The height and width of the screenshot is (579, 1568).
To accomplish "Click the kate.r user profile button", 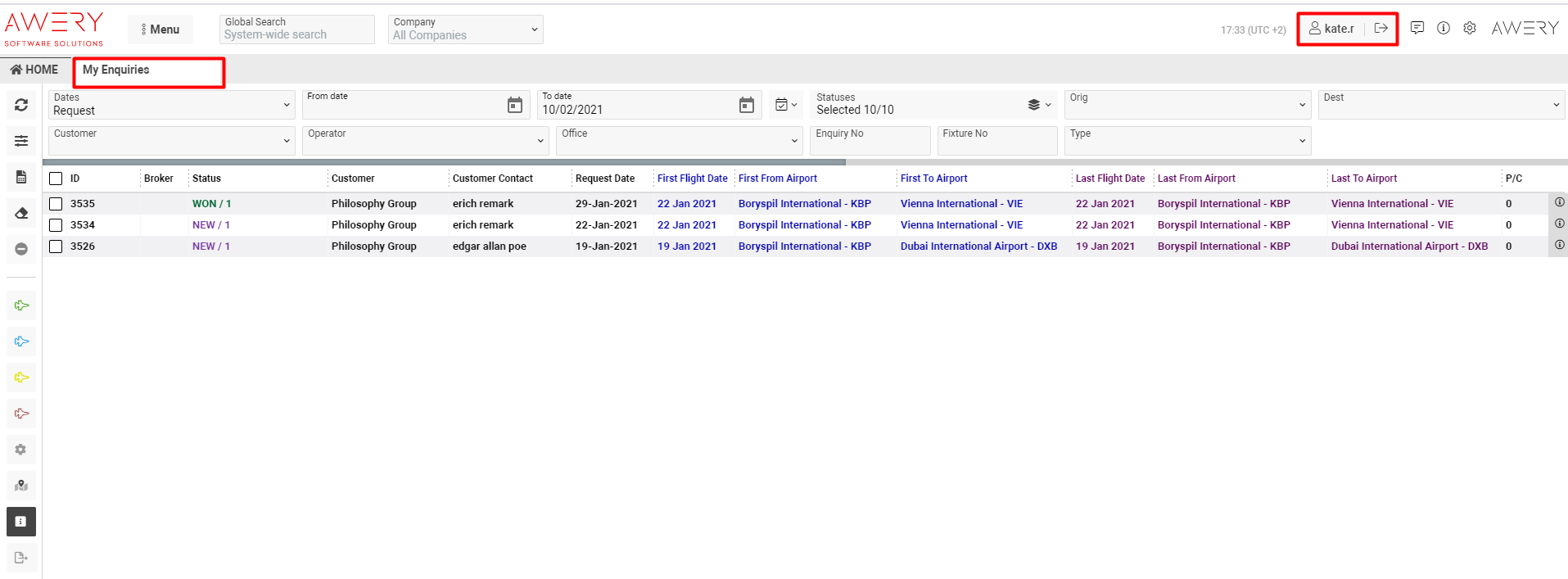I will [x=1332, y=29].
